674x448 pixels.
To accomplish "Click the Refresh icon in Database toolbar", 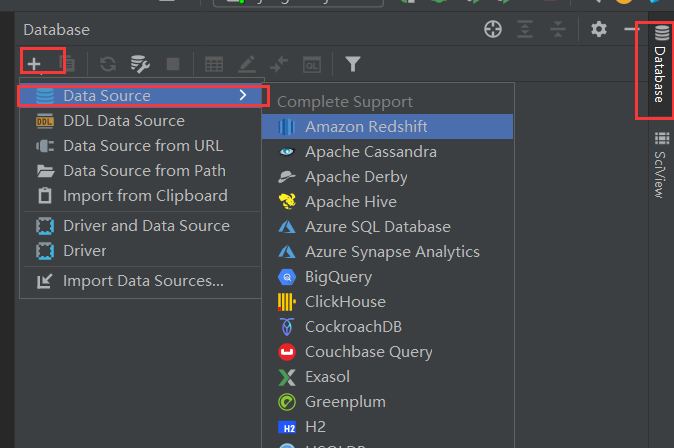I will 107,64.
